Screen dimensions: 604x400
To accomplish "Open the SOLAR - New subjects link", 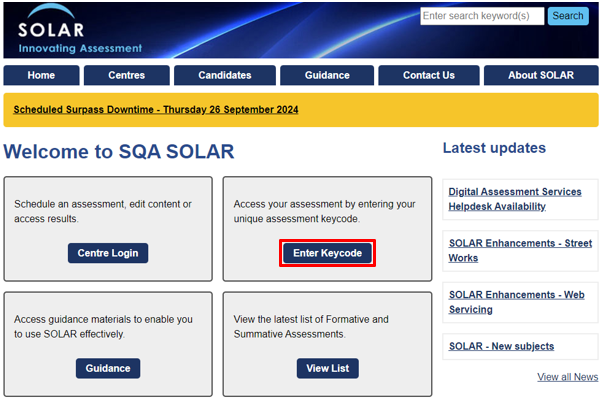I will (502, 346).
